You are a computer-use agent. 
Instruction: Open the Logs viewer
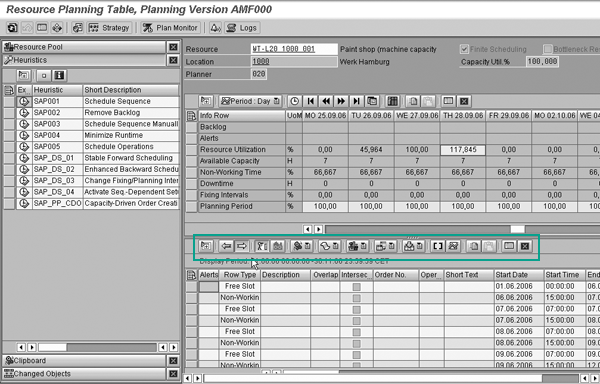coord(241,28)
